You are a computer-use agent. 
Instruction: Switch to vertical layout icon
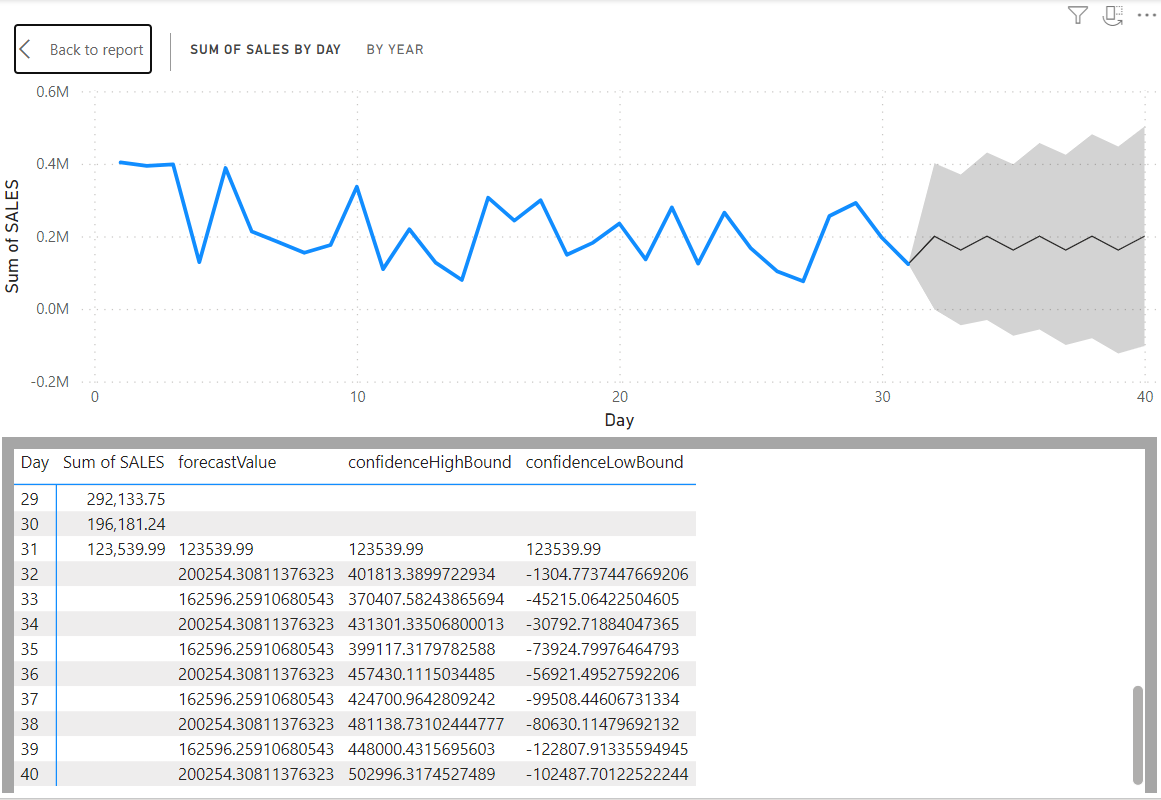point(1112,15)
